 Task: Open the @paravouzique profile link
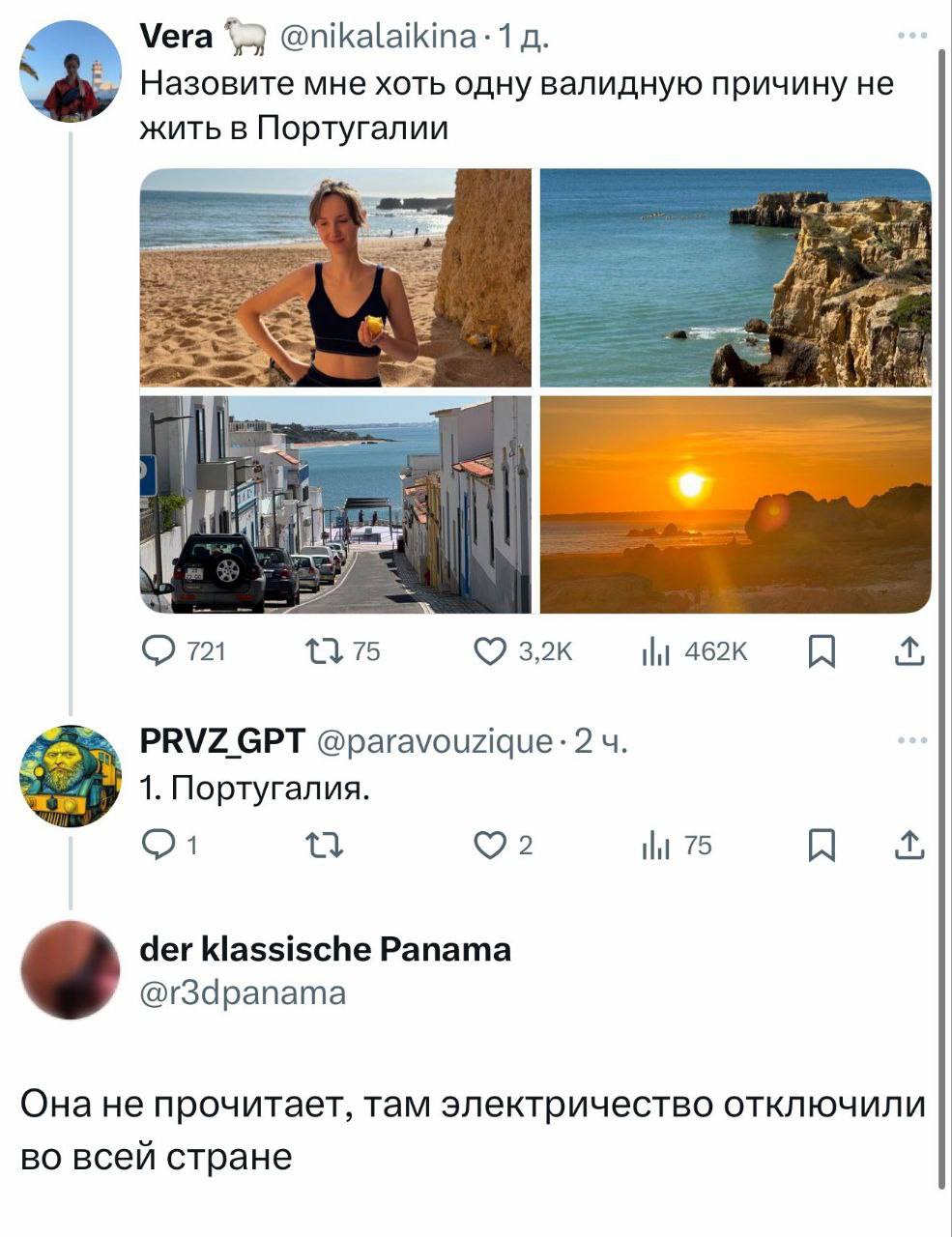tap(434, 741)
